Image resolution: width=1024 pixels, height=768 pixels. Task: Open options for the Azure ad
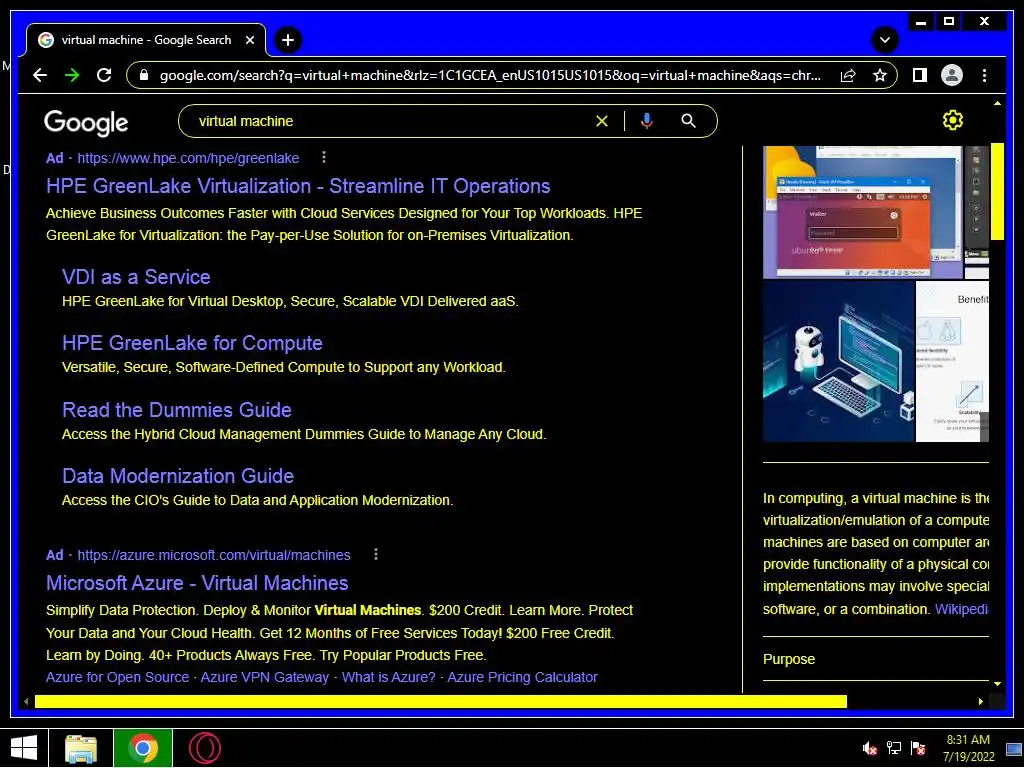pyautogui.click(x=376, y=554)
